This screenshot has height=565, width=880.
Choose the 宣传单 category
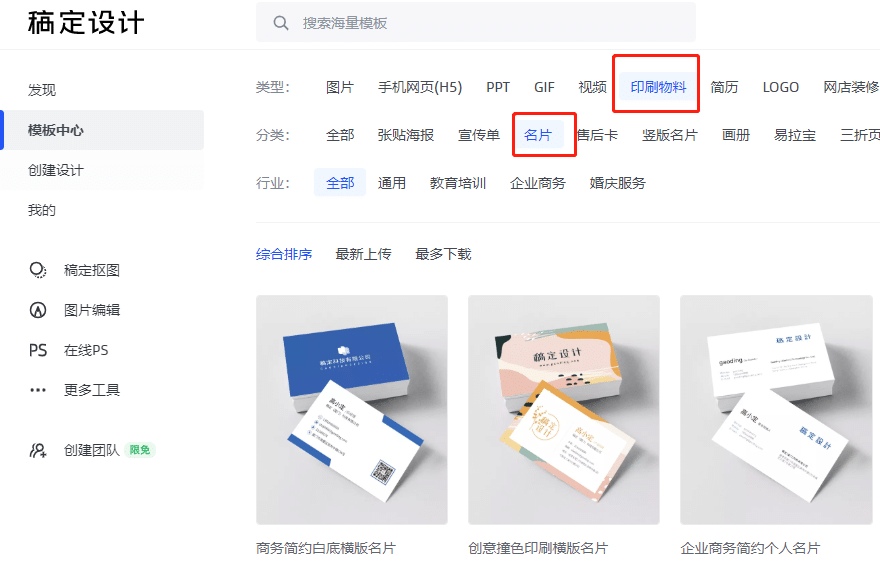(479, 135)
